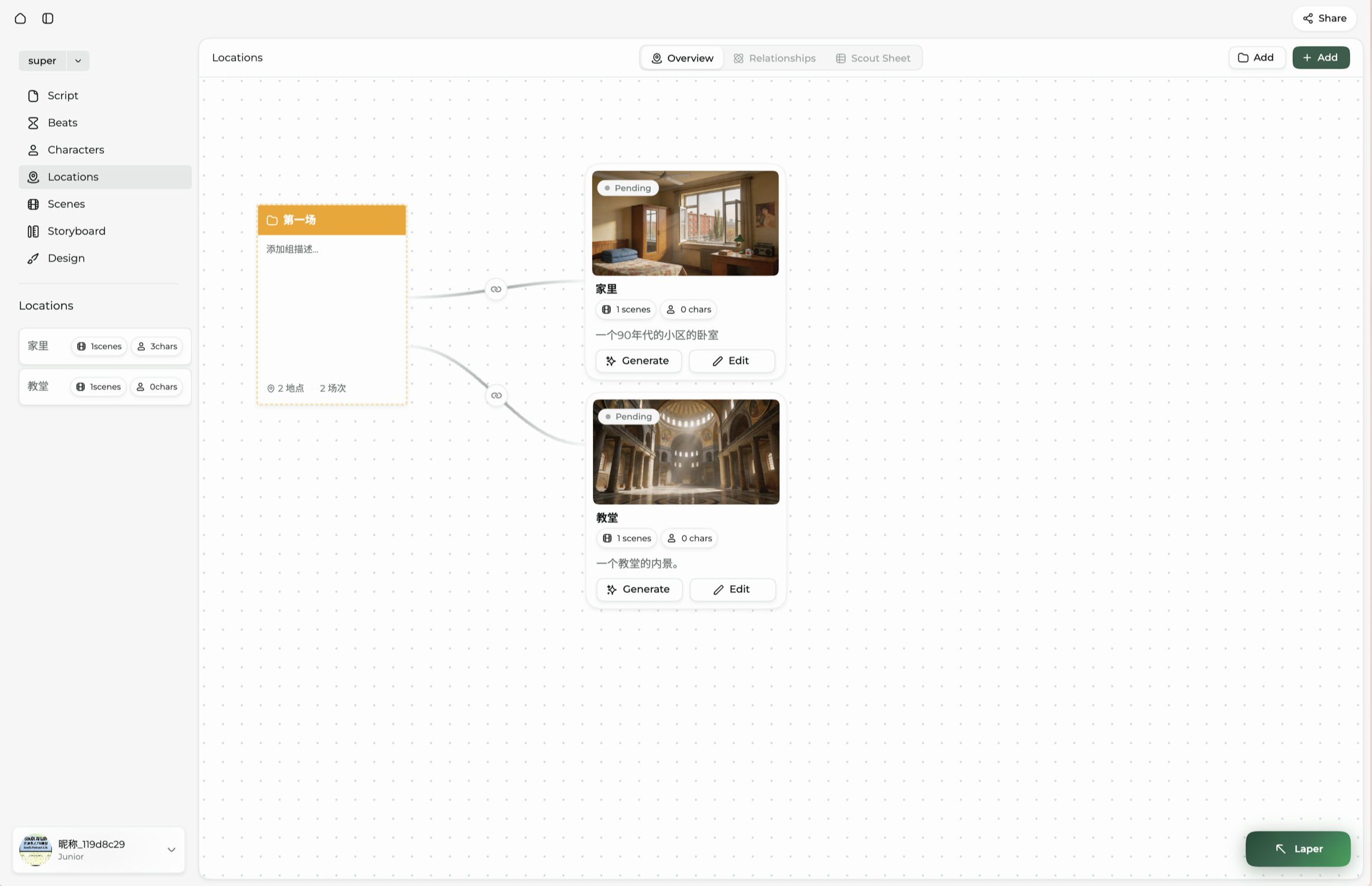Click the home icon at top left
Image resolution: width=1372 pixels, height=886 pixels.
pos(20,18)
